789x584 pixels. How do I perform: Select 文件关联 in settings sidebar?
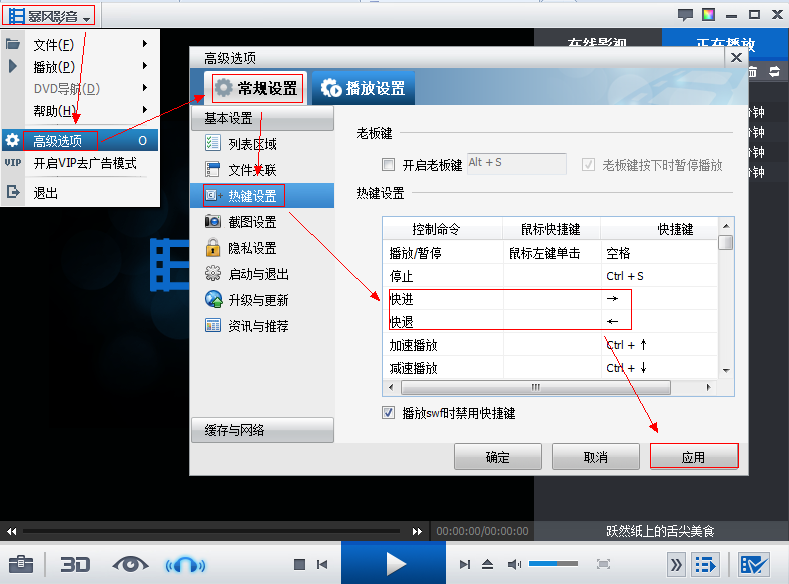pyautogui.click(x=262, y=170)
